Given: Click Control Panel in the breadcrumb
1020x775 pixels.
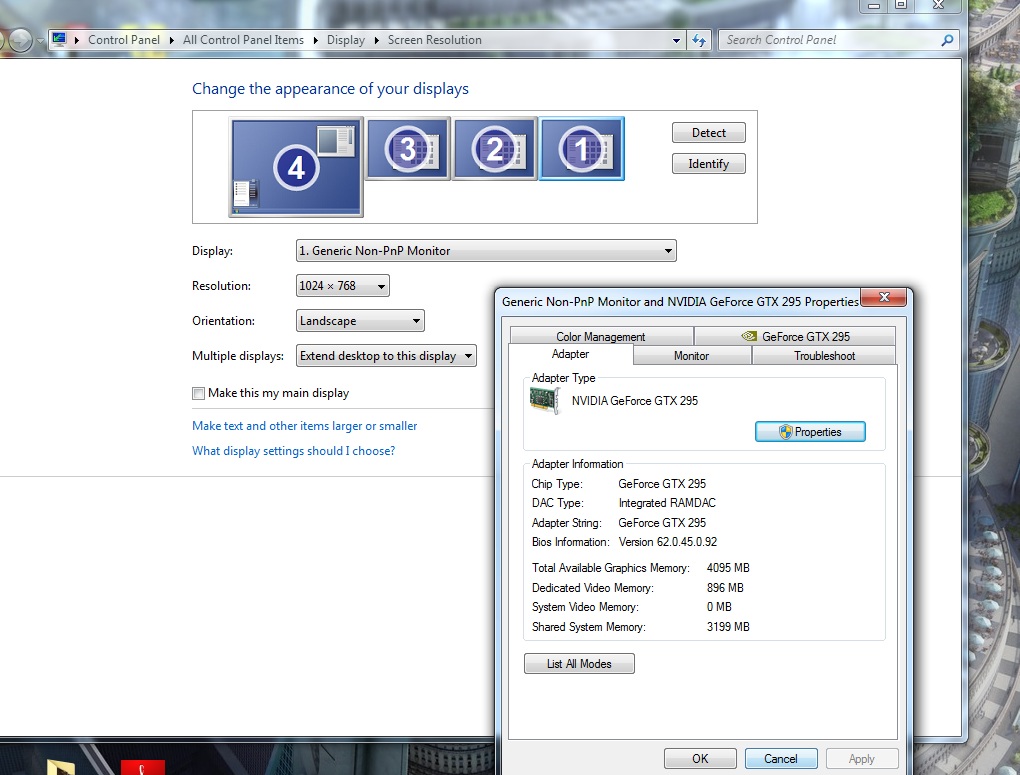Looking at the screenshot, I should [x=124, y=40].
